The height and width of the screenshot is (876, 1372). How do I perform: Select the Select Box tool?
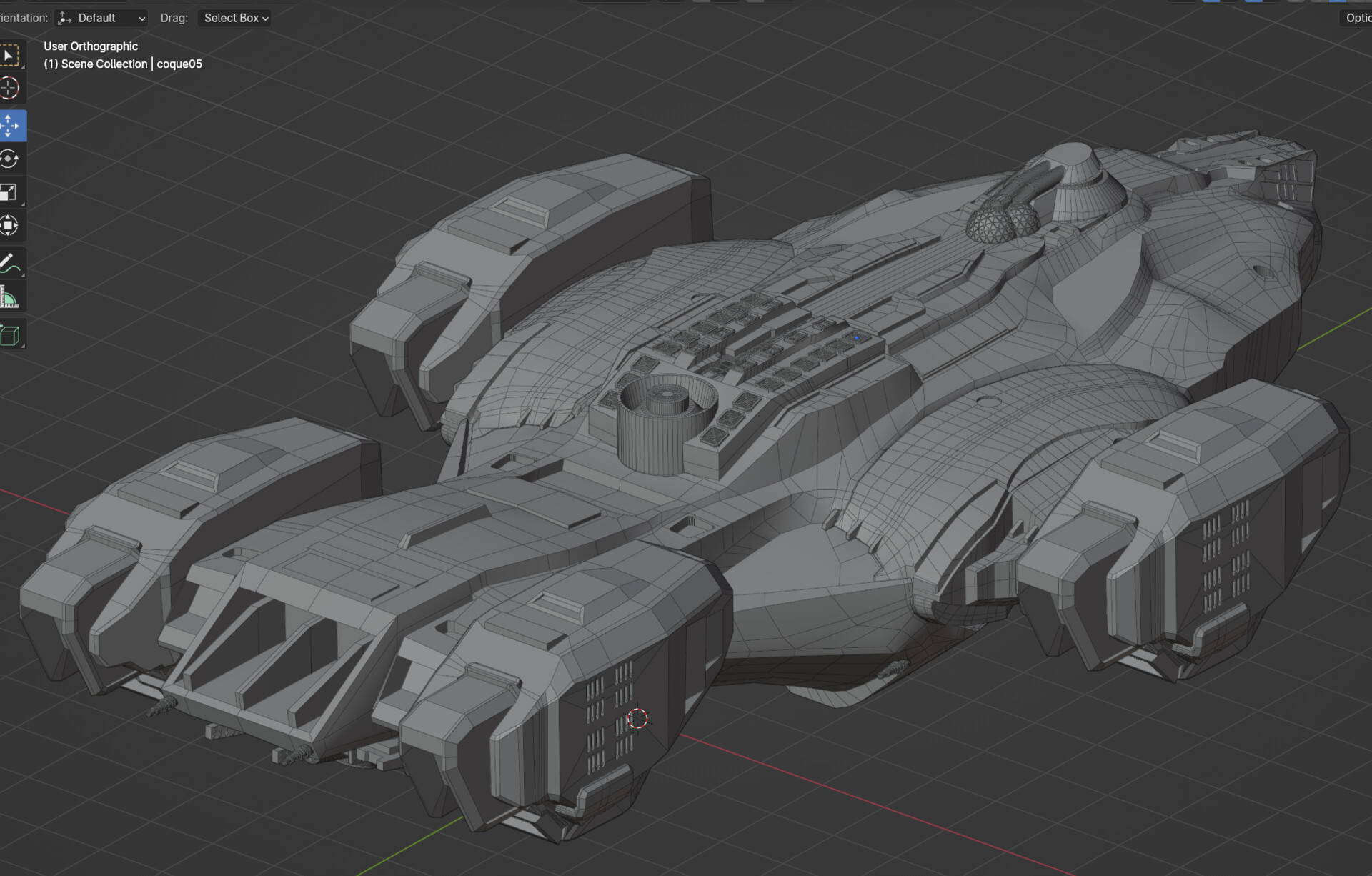pos(10,56)
